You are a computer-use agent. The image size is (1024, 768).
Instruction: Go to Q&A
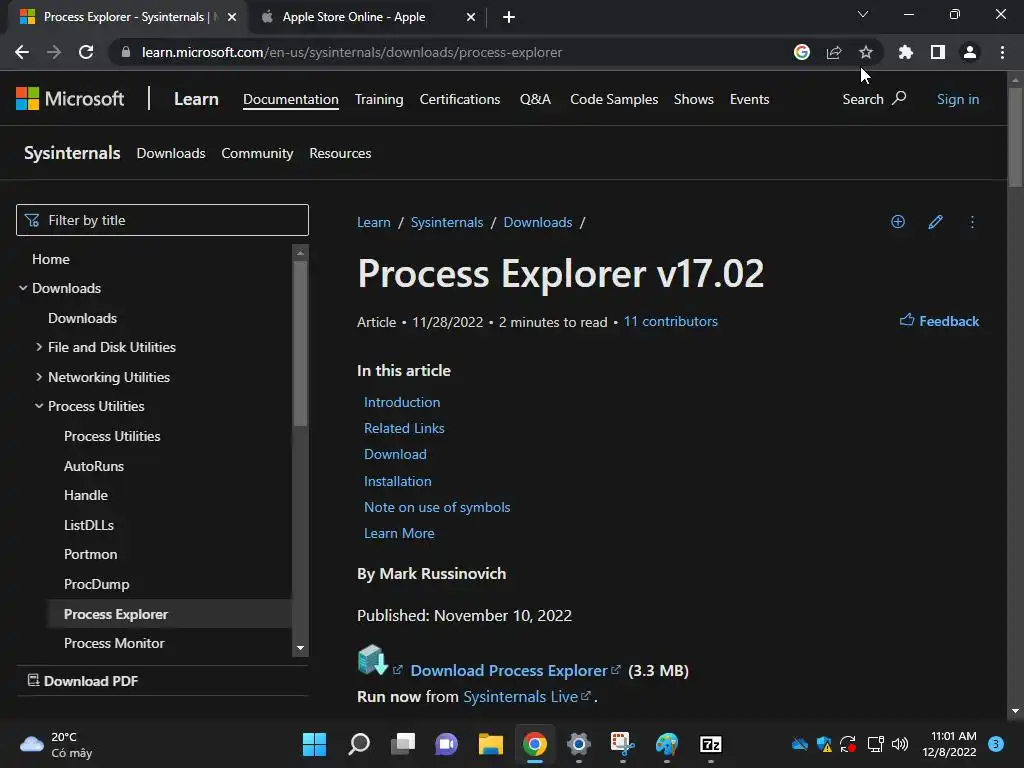[535, 99]
